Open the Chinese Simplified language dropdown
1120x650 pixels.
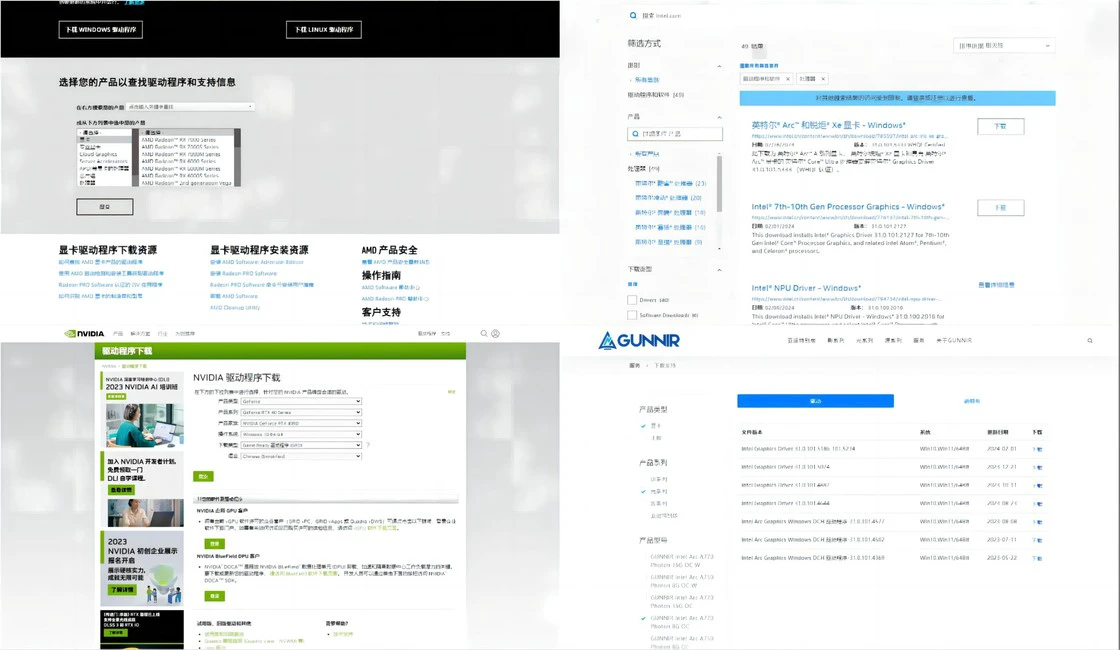coord(301,456)
